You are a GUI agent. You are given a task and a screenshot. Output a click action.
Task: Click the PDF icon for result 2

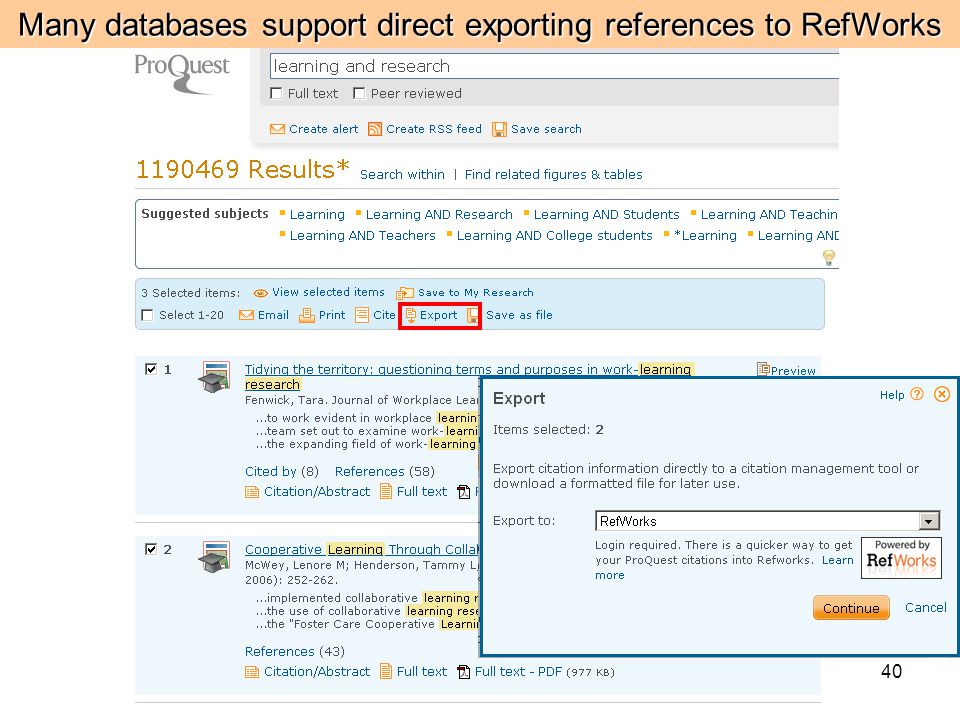pyautogui.click(x=464, y=672)
